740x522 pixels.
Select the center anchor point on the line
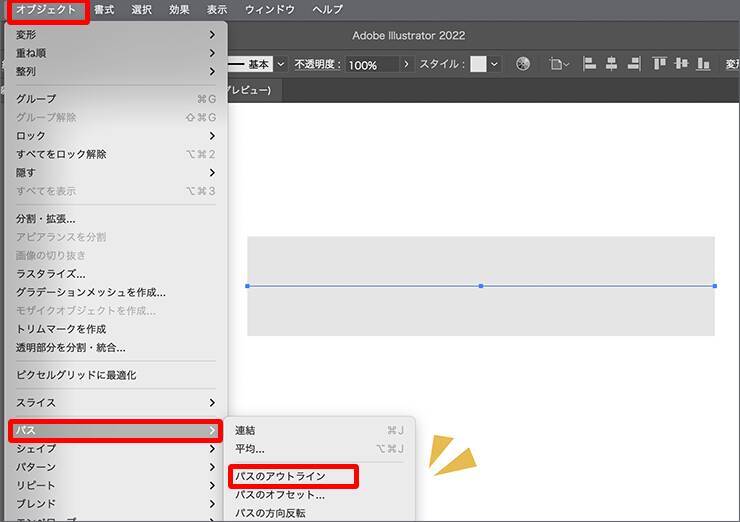481,286
